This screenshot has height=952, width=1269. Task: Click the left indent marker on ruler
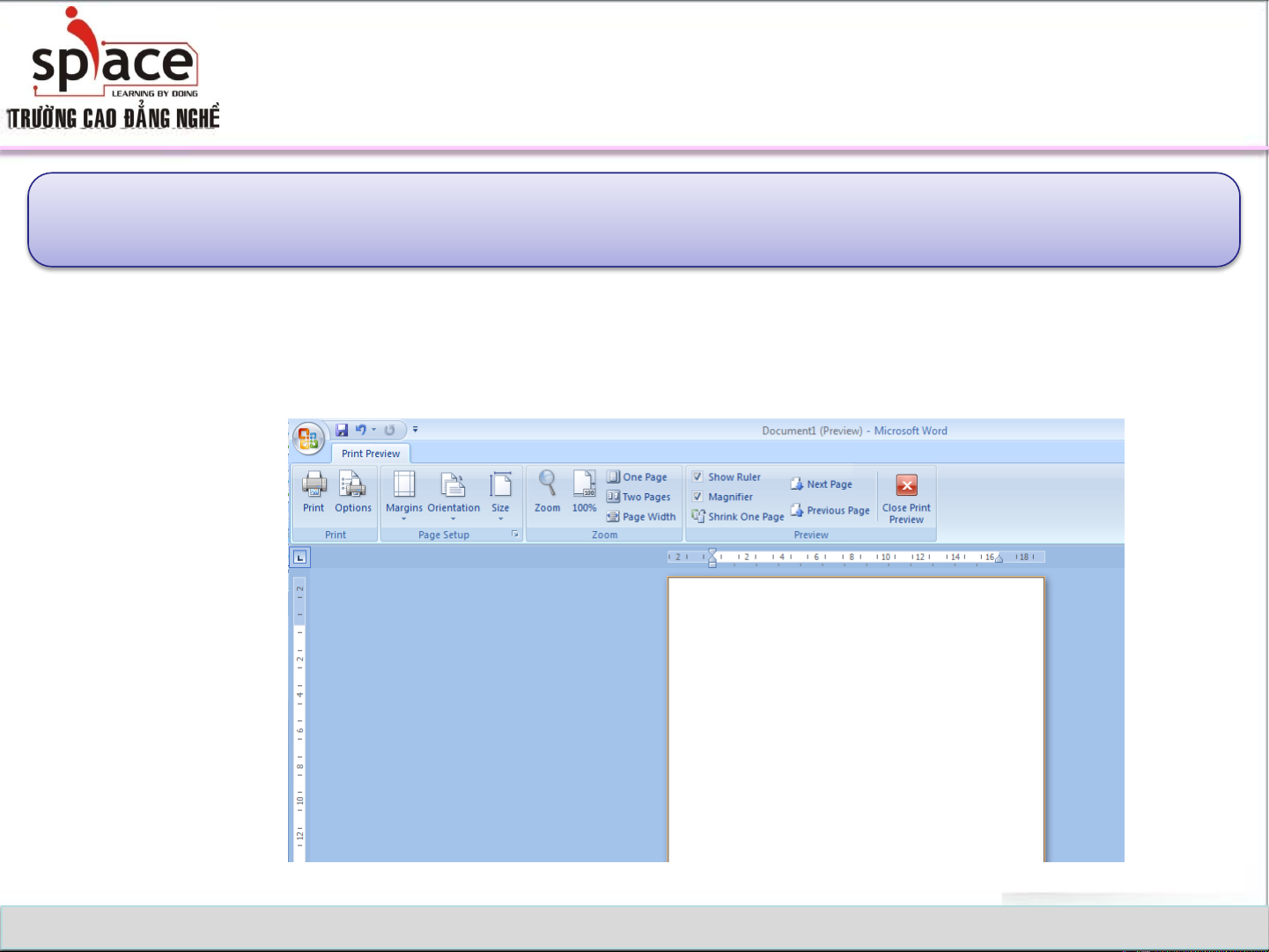(712, 561)
